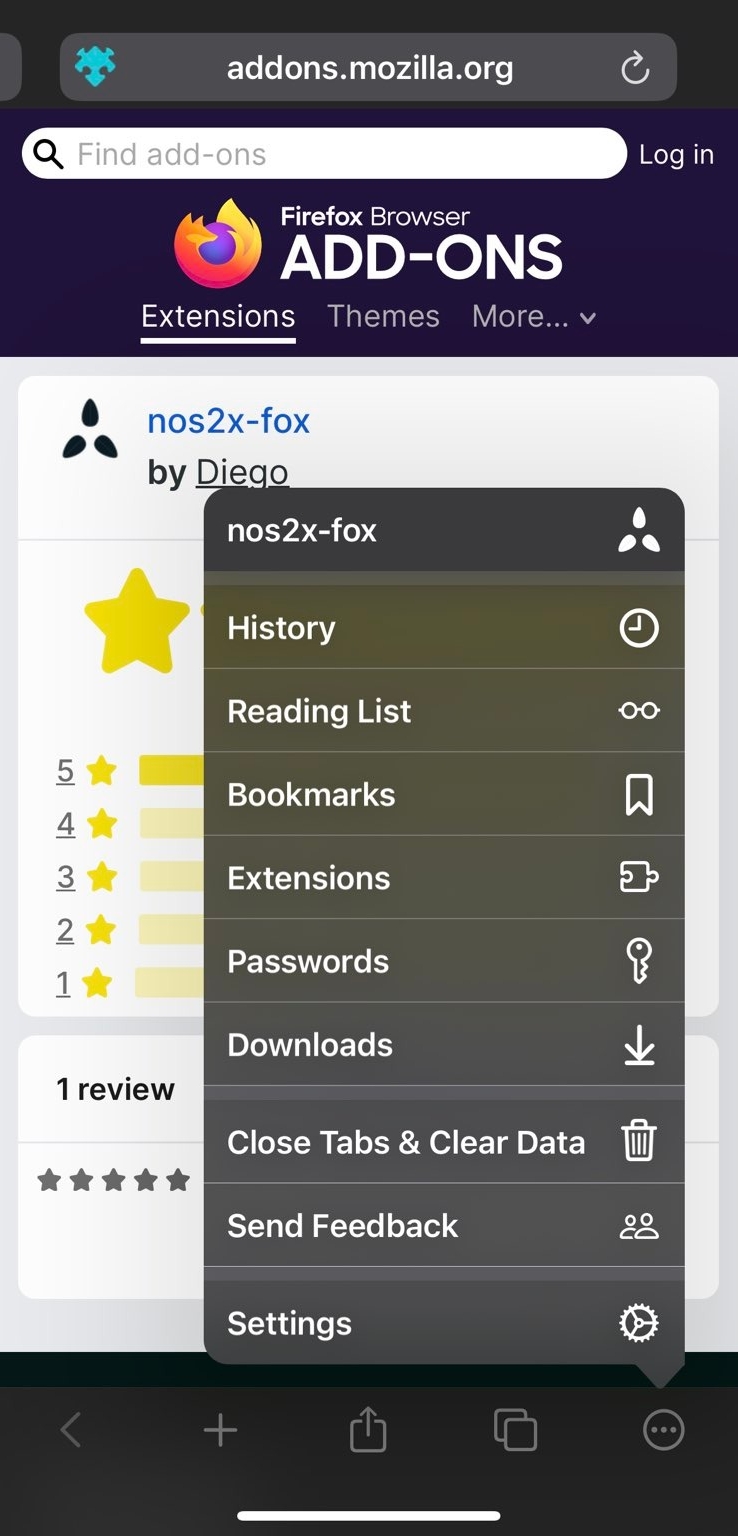Choose Passwords in the menu
The height and width of the screenshot is (1536, 738).
[444, 961]
